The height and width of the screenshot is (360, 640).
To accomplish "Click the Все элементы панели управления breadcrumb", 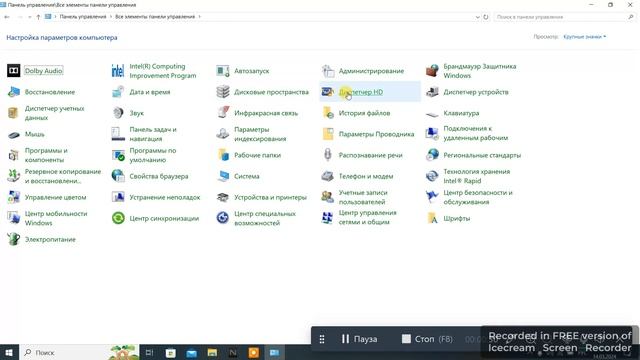I will point(155,17).
